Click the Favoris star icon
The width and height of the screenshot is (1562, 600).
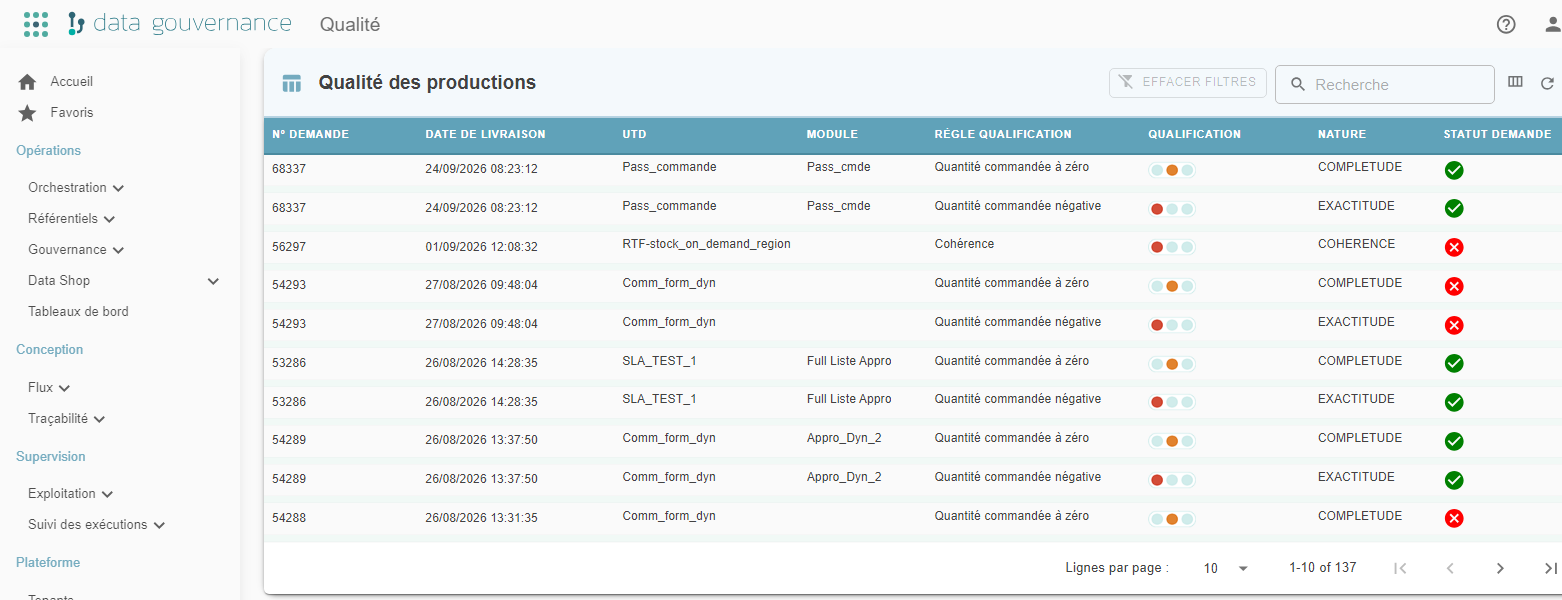pos(27,113)
